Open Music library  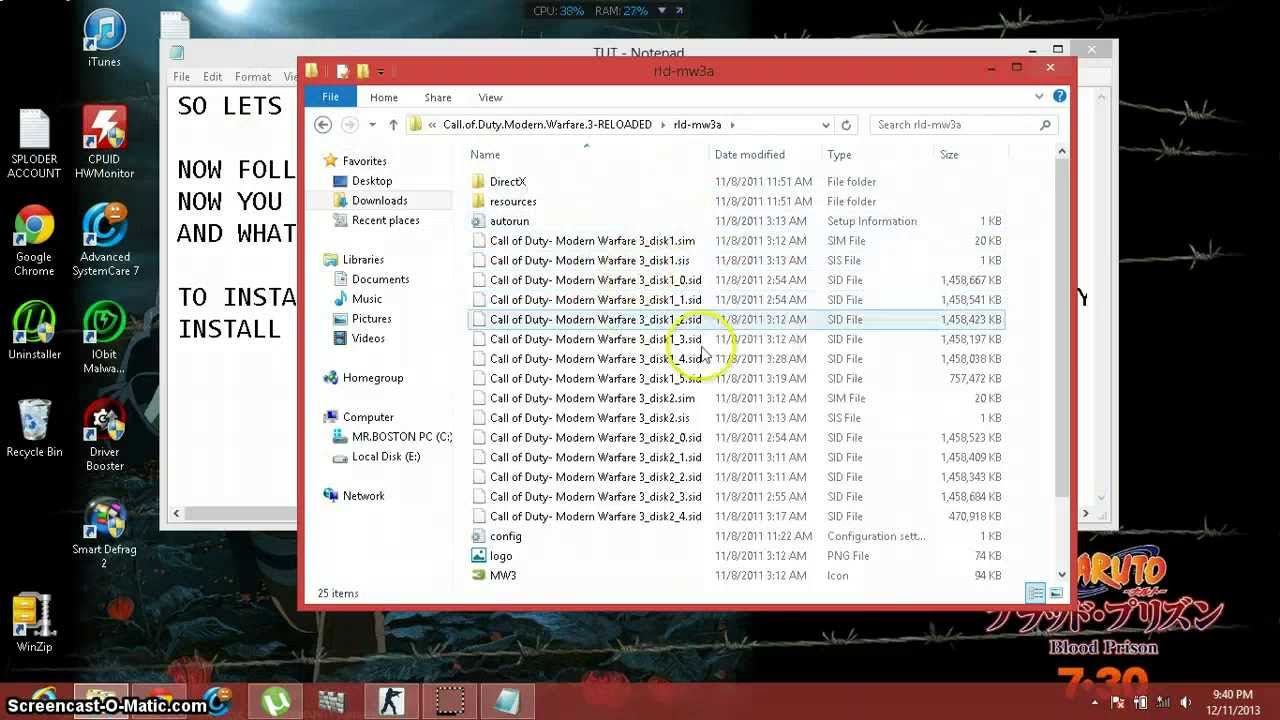pyautogui.click(x=367, y=299)
